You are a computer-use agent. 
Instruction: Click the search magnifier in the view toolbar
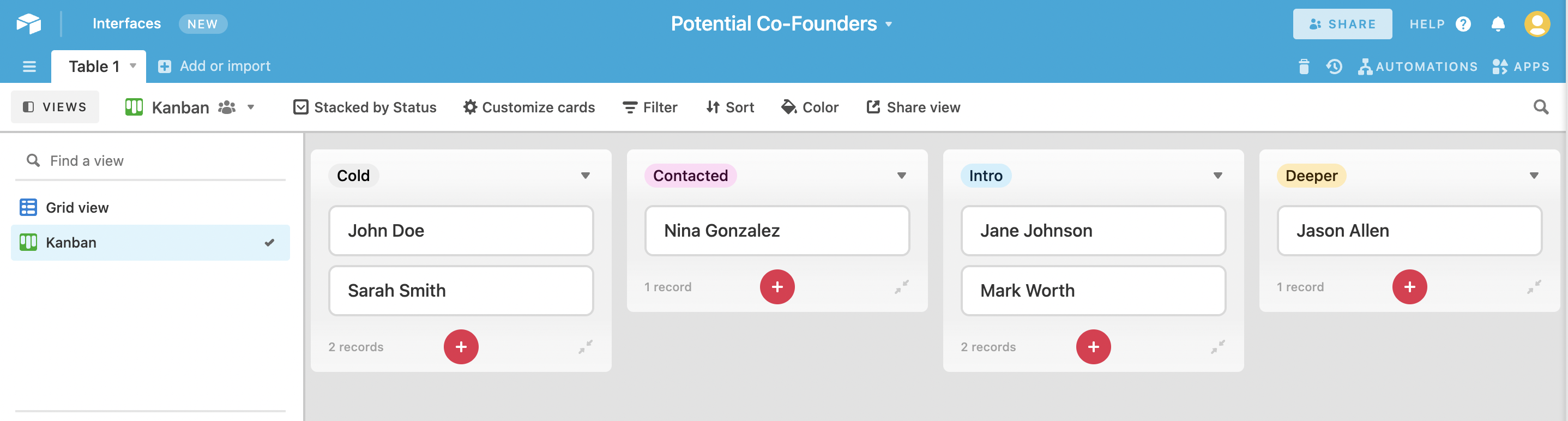coord(1541,107)
